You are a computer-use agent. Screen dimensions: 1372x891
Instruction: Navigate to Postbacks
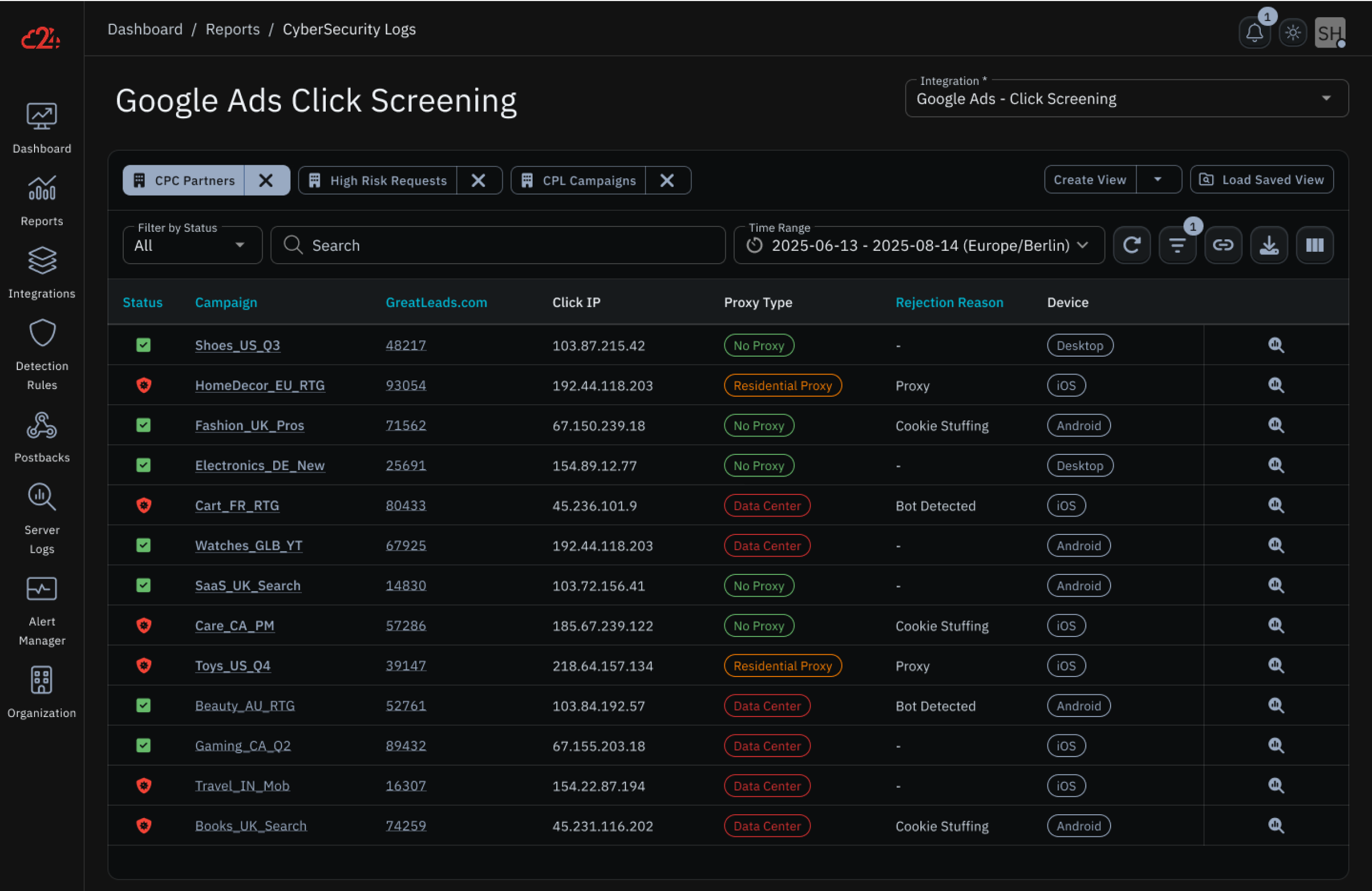(x=42, y=437)
